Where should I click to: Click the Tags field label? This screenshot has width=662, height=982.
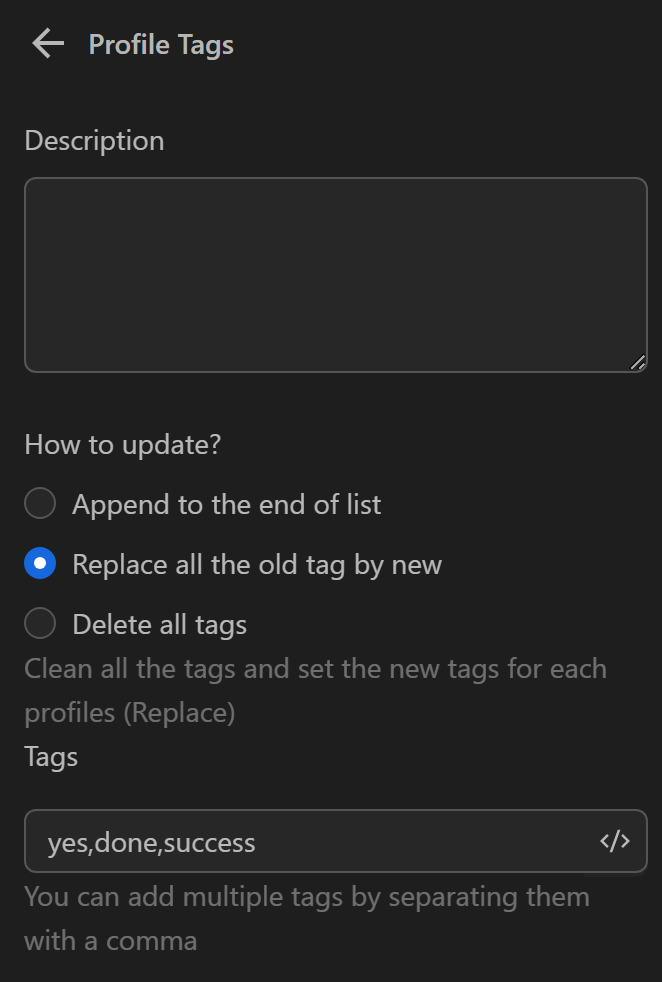point(51,757)
